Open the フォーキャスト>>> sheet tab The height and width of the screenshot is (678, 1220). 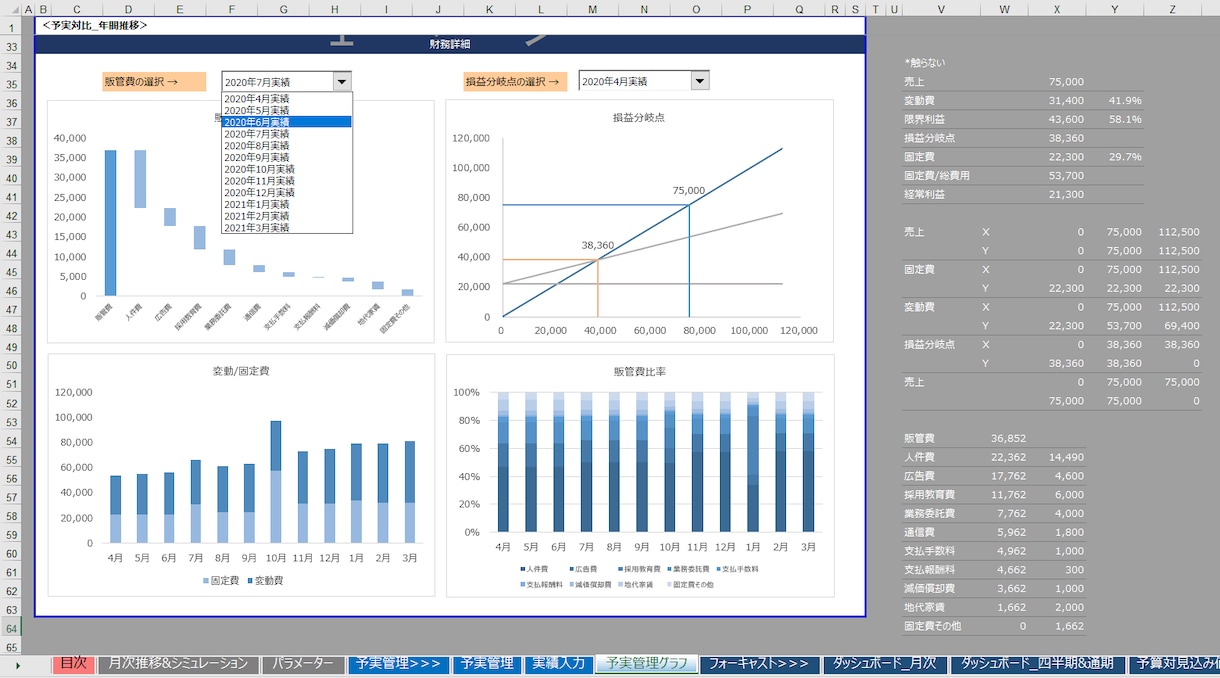coord(760,664)
